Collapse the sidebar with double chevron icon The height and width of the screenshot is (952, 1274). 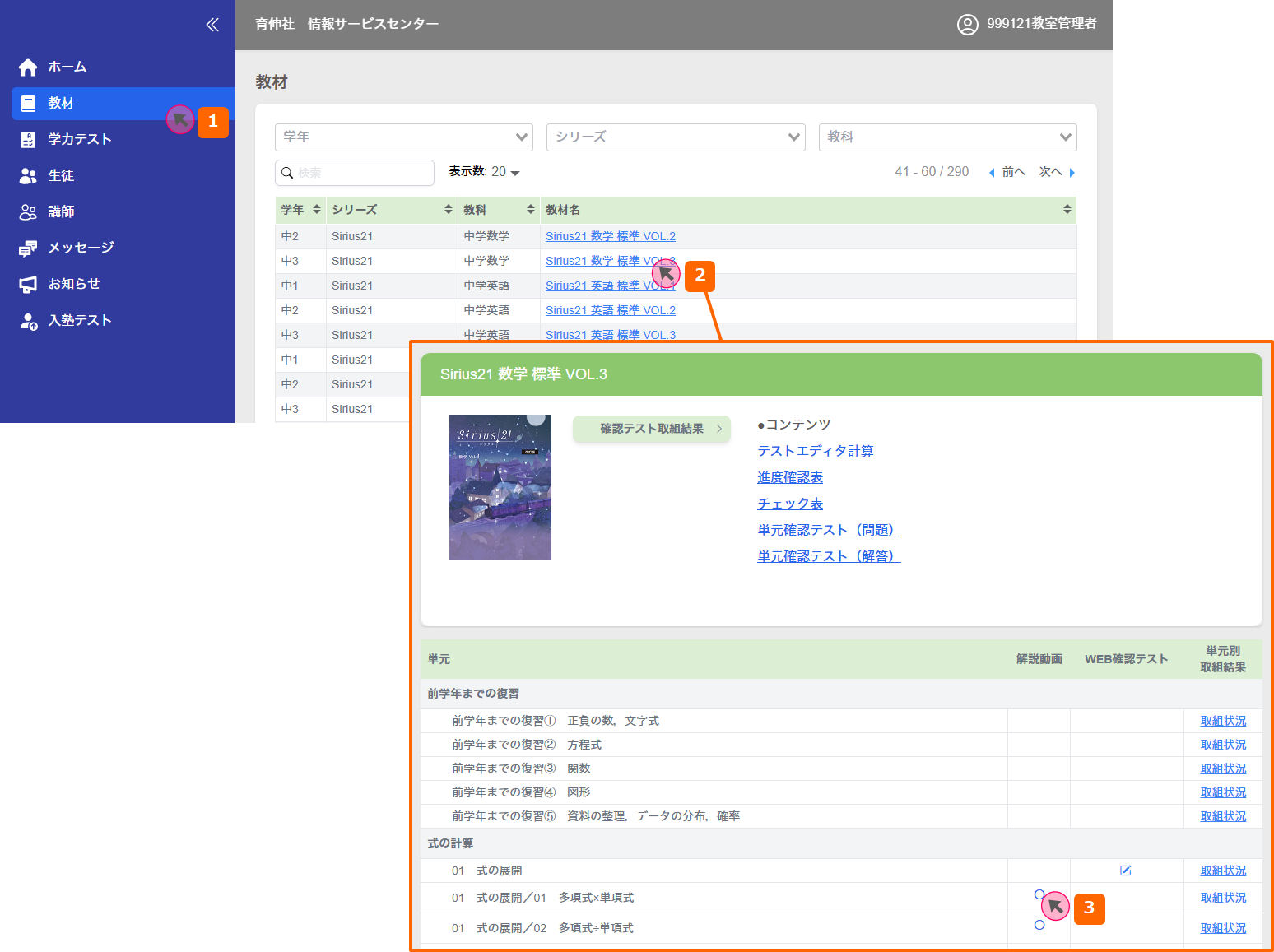pos(212,25)
